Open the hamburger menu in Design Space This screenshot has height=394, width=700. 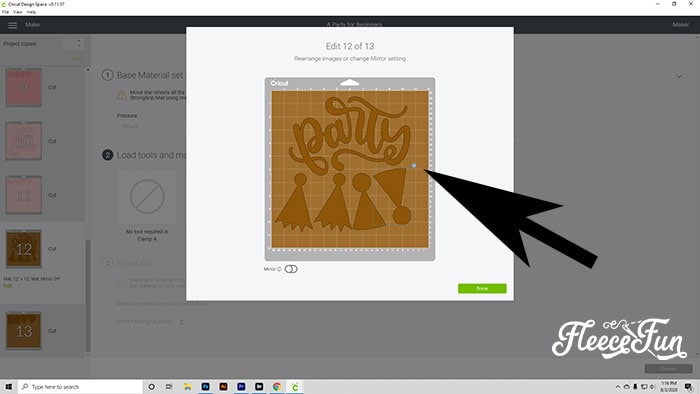click(12, 25)
